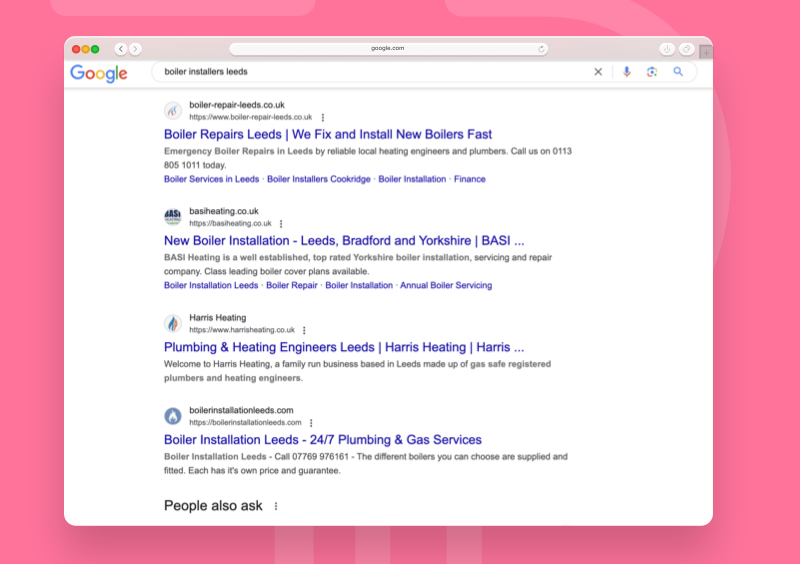
Task: Reload page from the address bar
Action: click(x=542, y=48)
